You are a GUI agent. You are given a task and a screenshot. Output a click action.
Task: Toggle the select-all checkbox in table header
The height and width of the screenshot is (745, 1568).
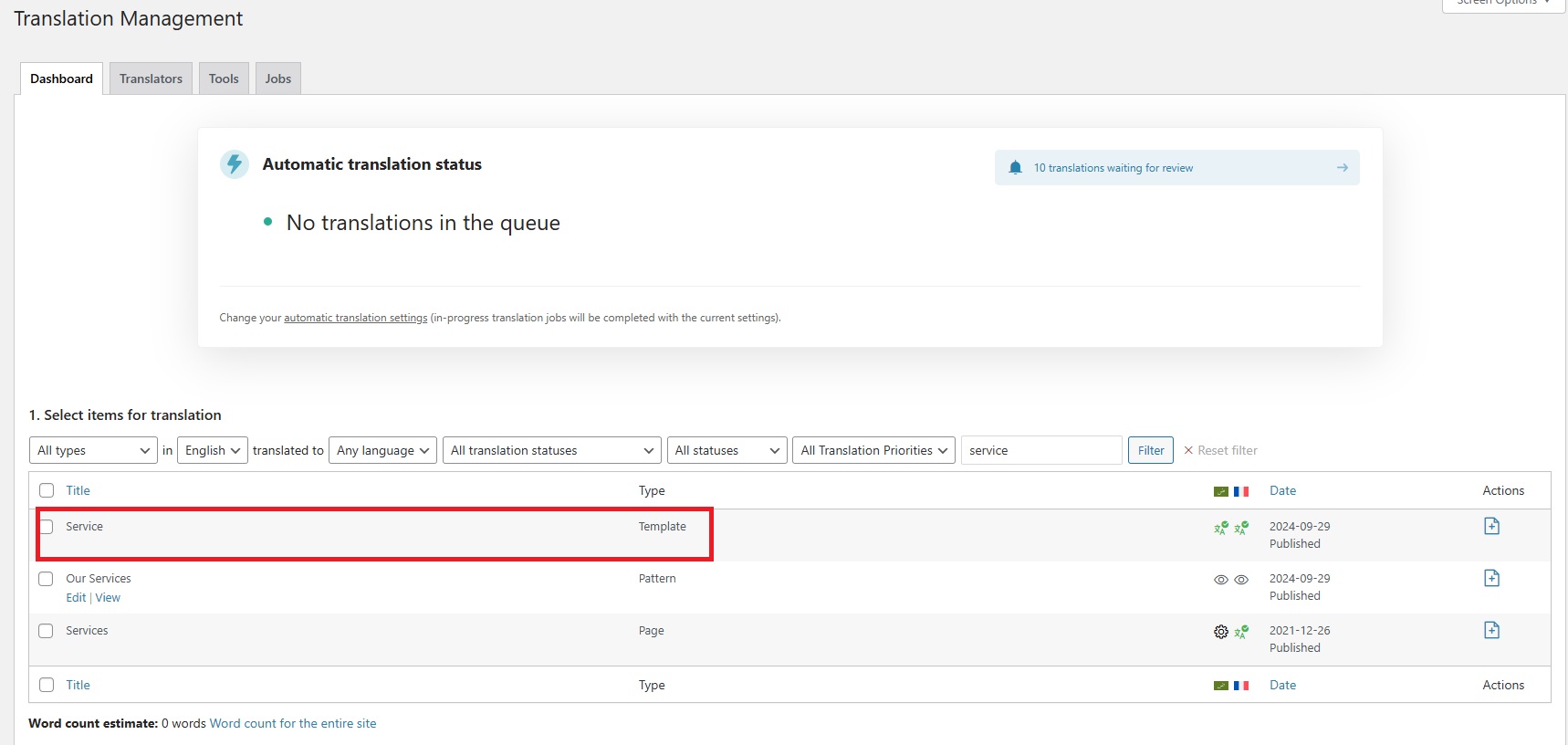click(x=47, y=491)
